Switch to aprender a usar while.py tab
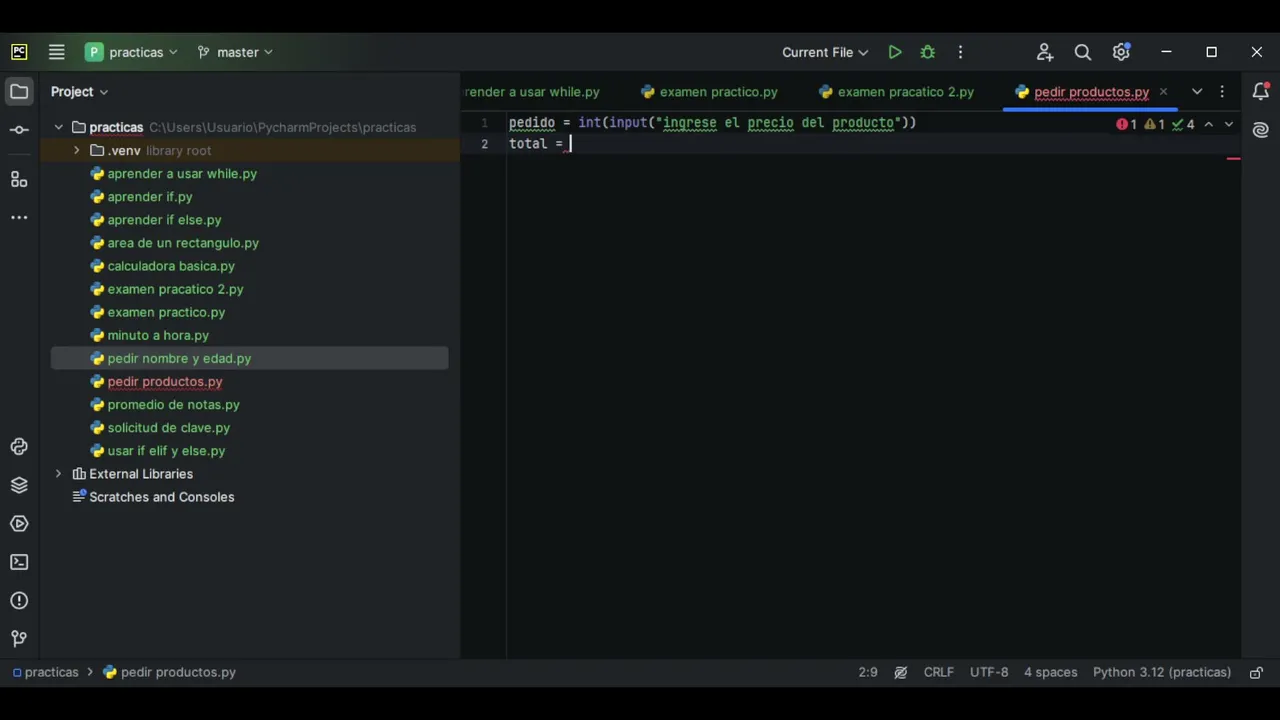This screenshot has width=1280, height=720. 532,92
